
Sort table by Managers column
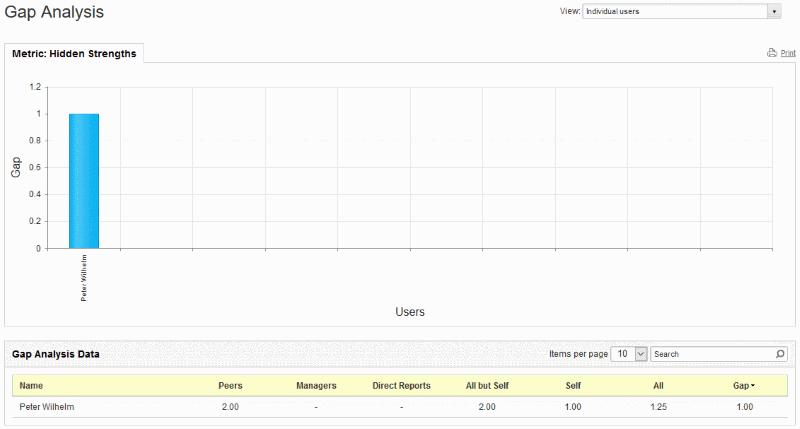coord(316,386)
